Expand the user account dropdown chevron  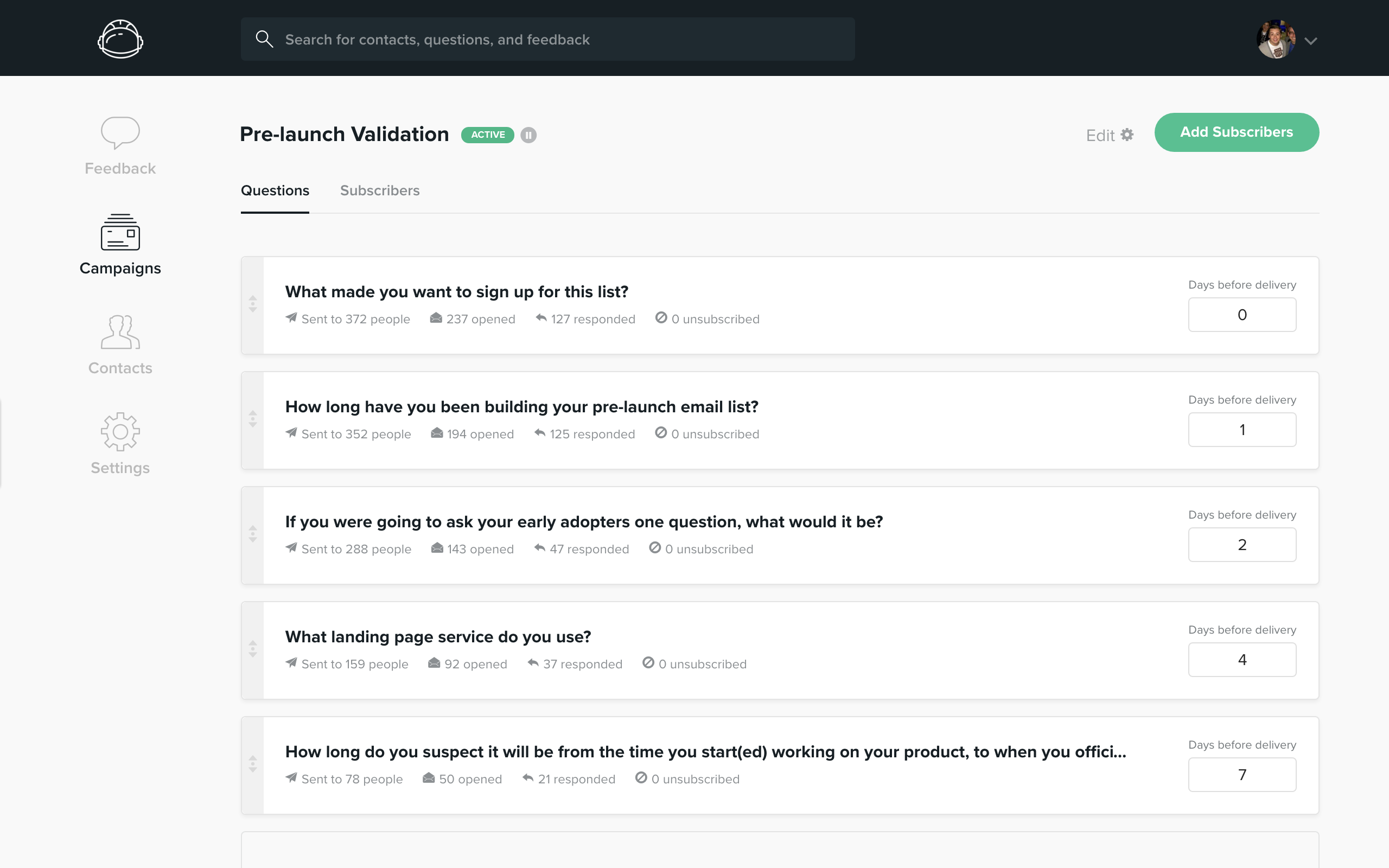(1310, 41)
